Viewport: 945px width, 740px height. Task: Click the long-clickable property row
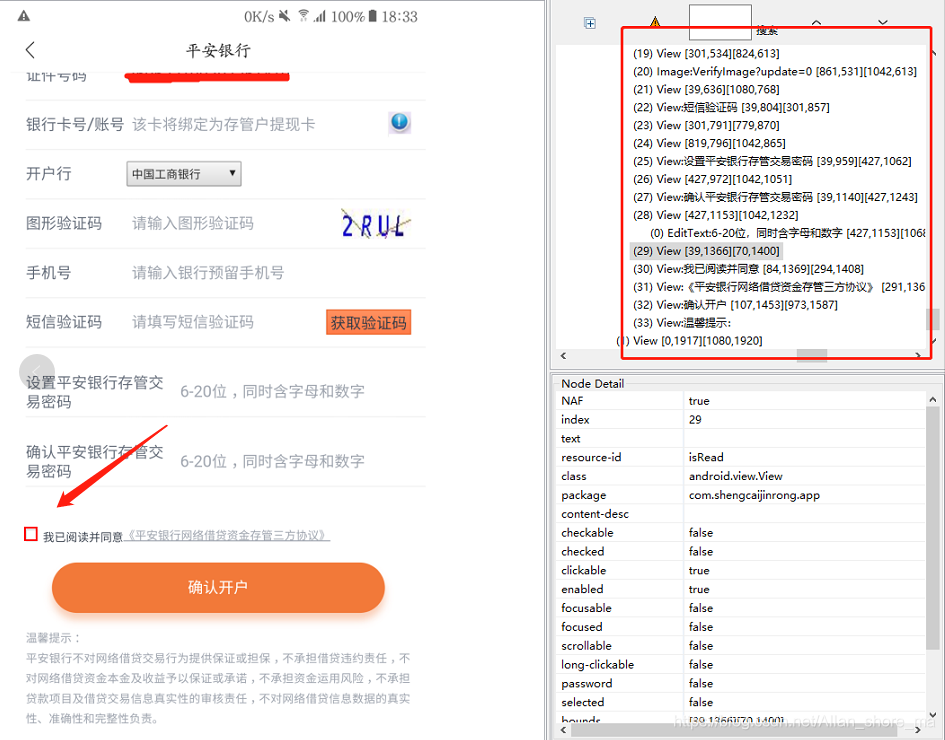(x=741, y=665)
